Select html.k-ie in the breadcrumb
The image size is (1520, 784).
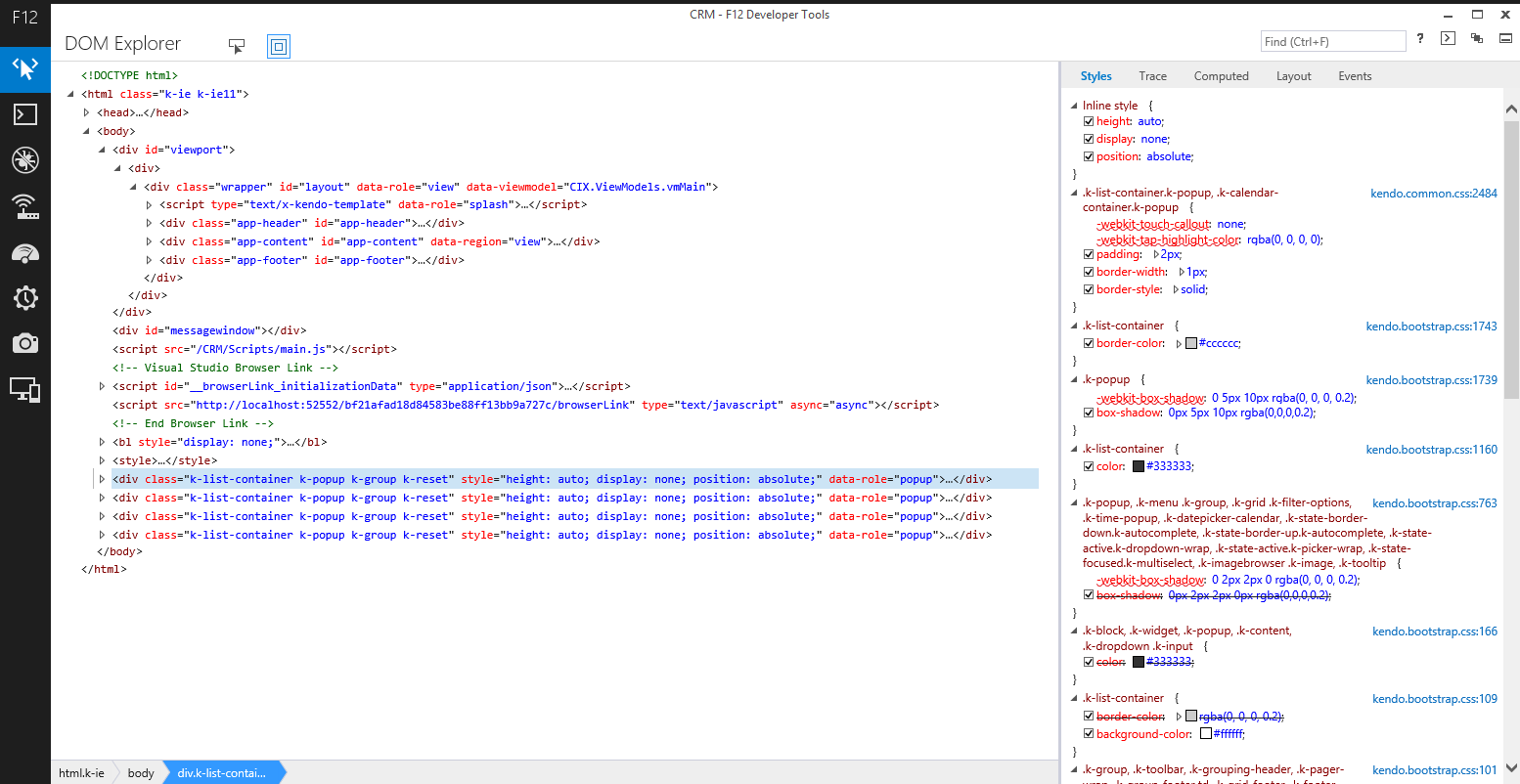(x=81, y=772)
